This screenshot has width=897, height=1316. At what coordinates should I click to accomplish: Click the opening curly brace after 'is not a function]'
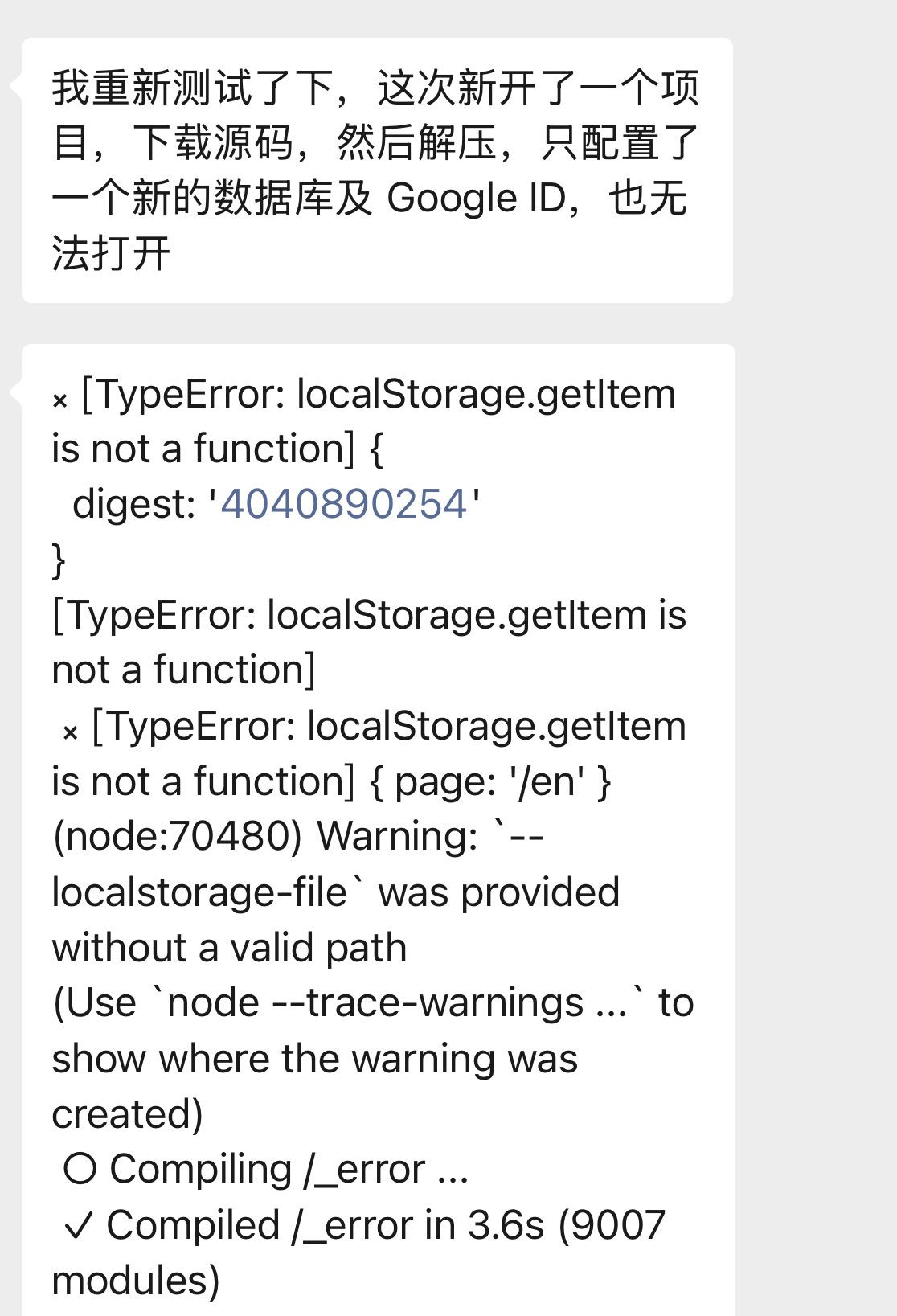pyautogui.click(x=375, y=449)
